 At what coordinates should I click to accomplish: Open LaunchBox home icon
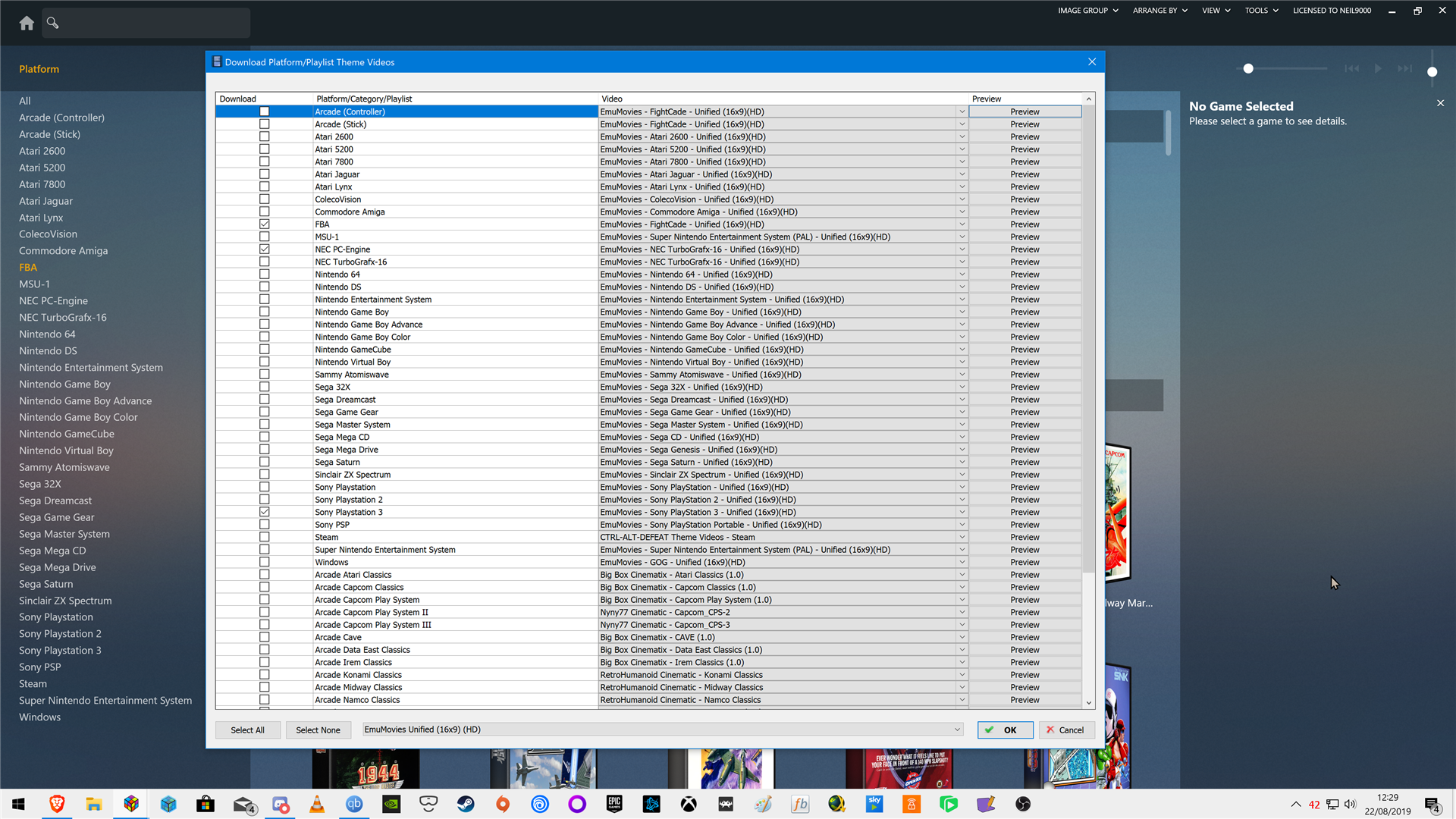pyautogui.click(x=27, y=23)
